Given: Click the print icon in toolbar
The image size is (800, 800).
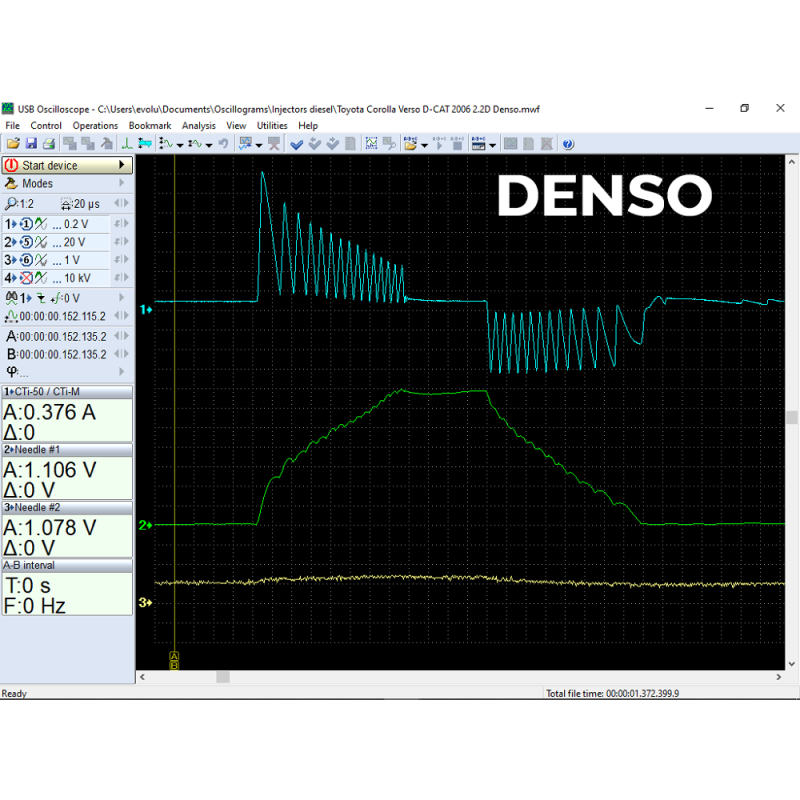Looking at the screenshot, I should click(48, 144).
